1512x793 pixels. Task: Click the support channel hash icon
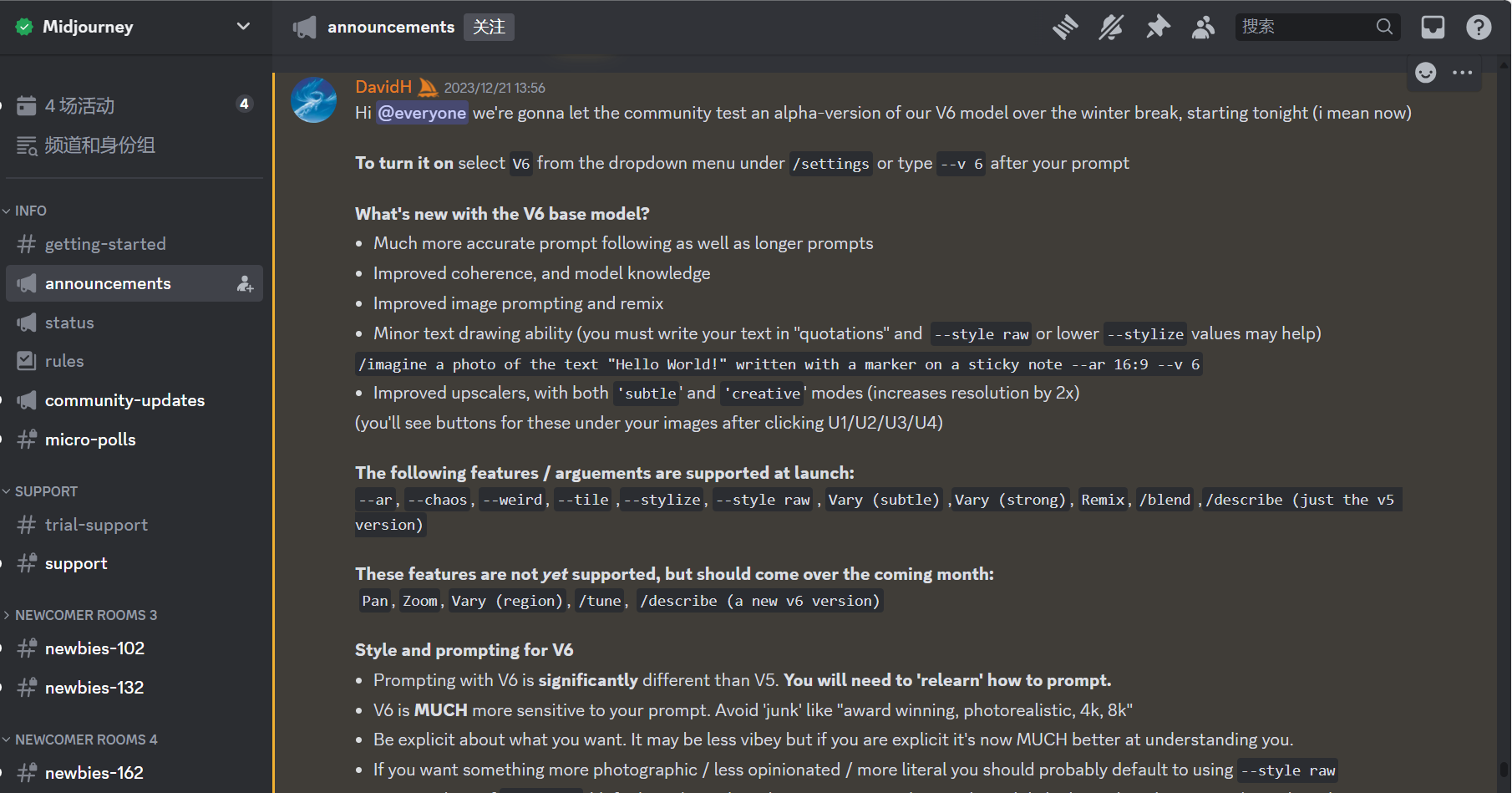pyautogui.click(x=27, y=563)
